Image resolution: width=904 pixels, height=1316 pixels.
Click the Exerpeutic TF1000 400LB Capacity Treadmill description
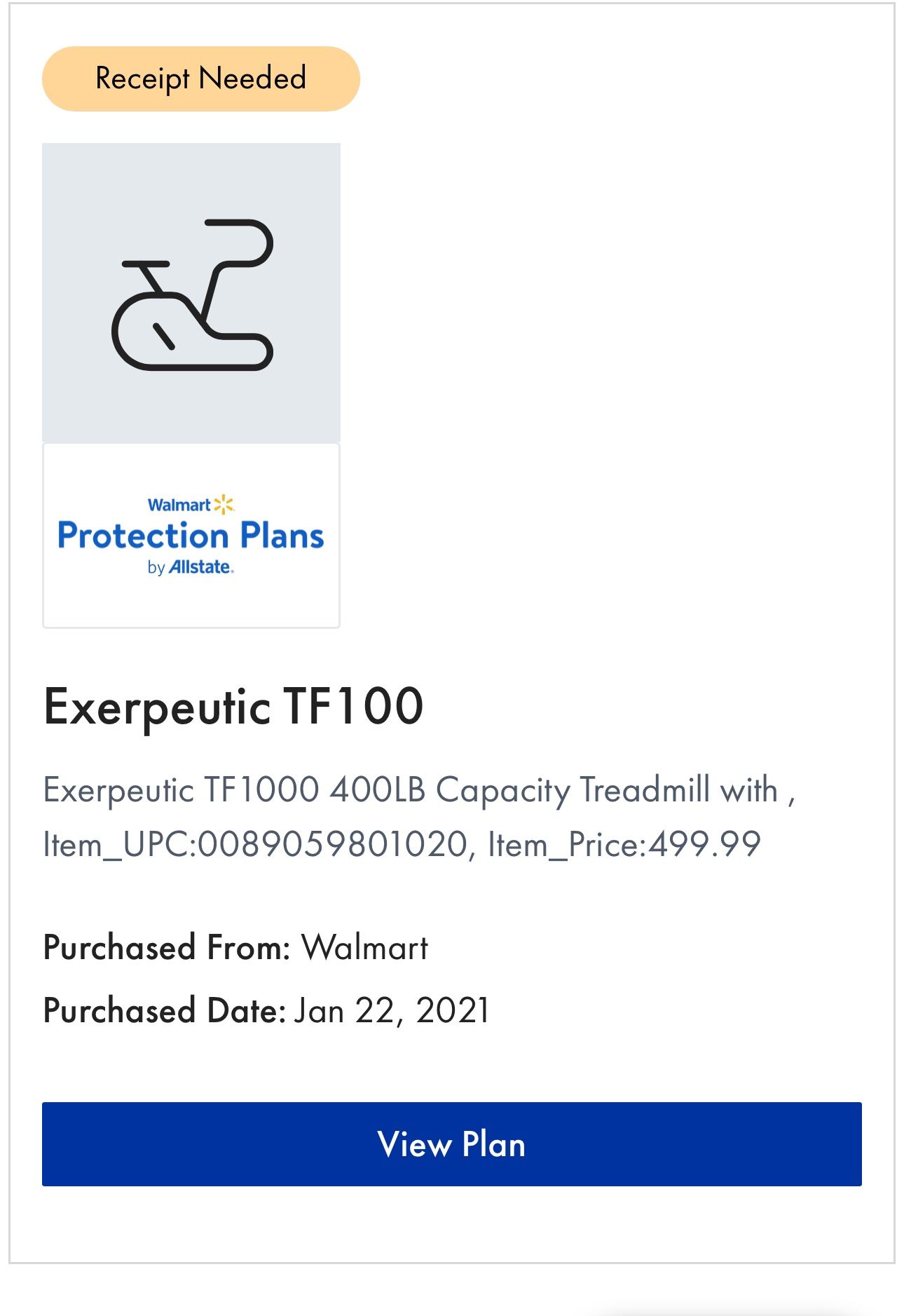tap(419, 790)
